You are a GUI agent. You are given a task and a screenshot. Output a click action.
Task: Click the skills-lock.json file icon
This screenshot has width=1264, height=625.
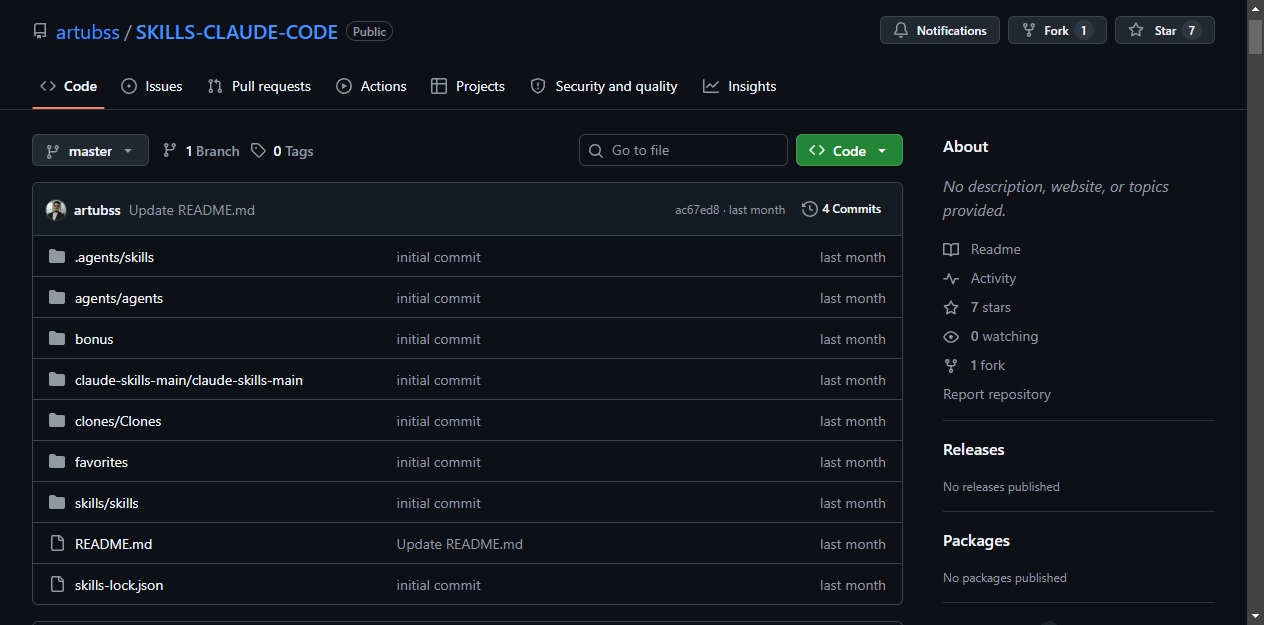click(x=57, y=585)
